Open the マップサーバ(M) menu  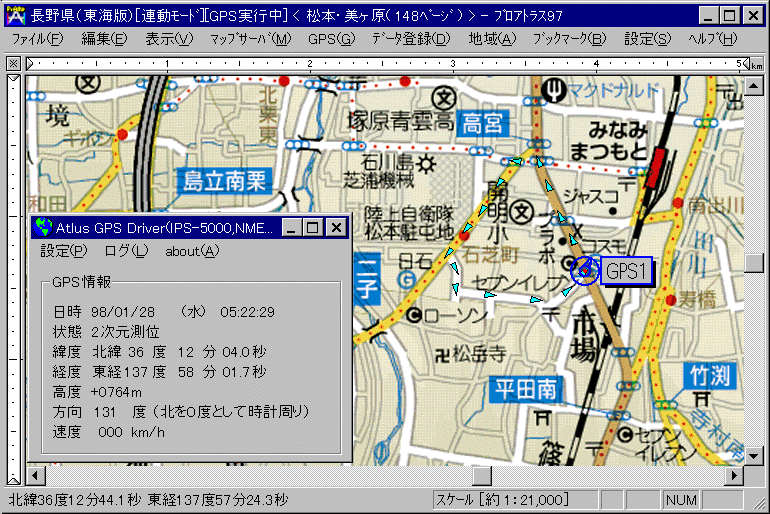tap(250, 39)
